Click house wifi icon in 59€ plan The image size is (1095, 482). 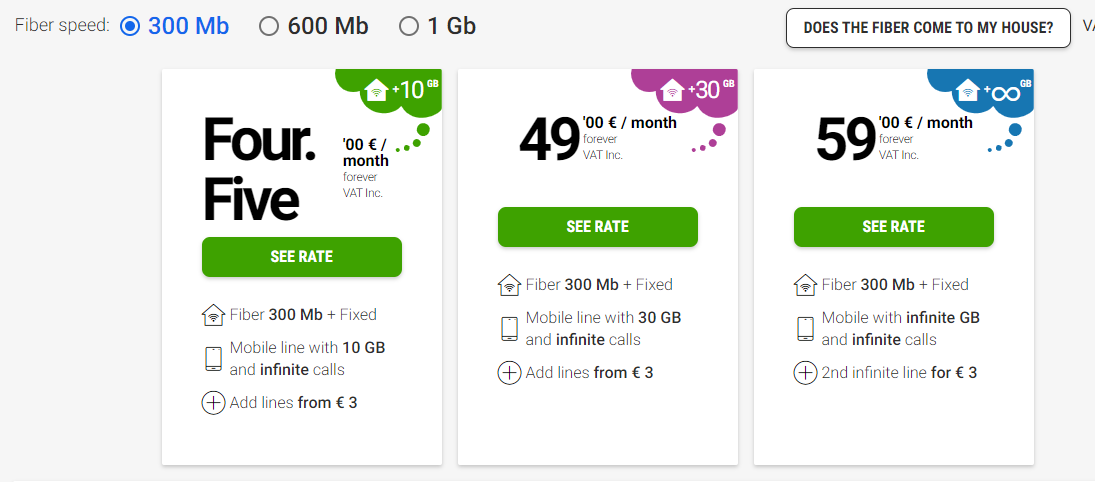tap(805, 285)
